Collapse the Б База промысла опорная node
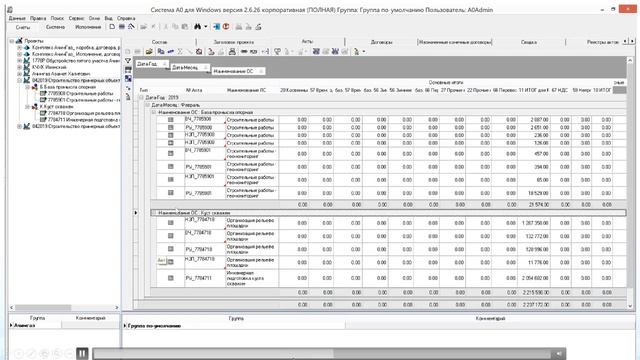 [27, 87]
